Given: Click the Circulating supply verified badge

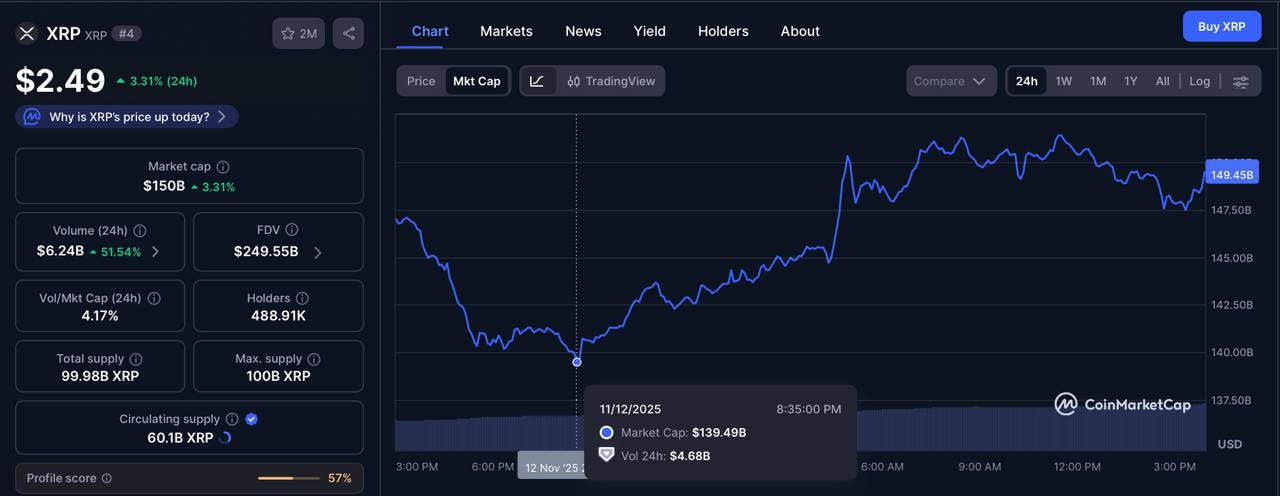Looking at the screenshot, I should [x=252, y=419].
